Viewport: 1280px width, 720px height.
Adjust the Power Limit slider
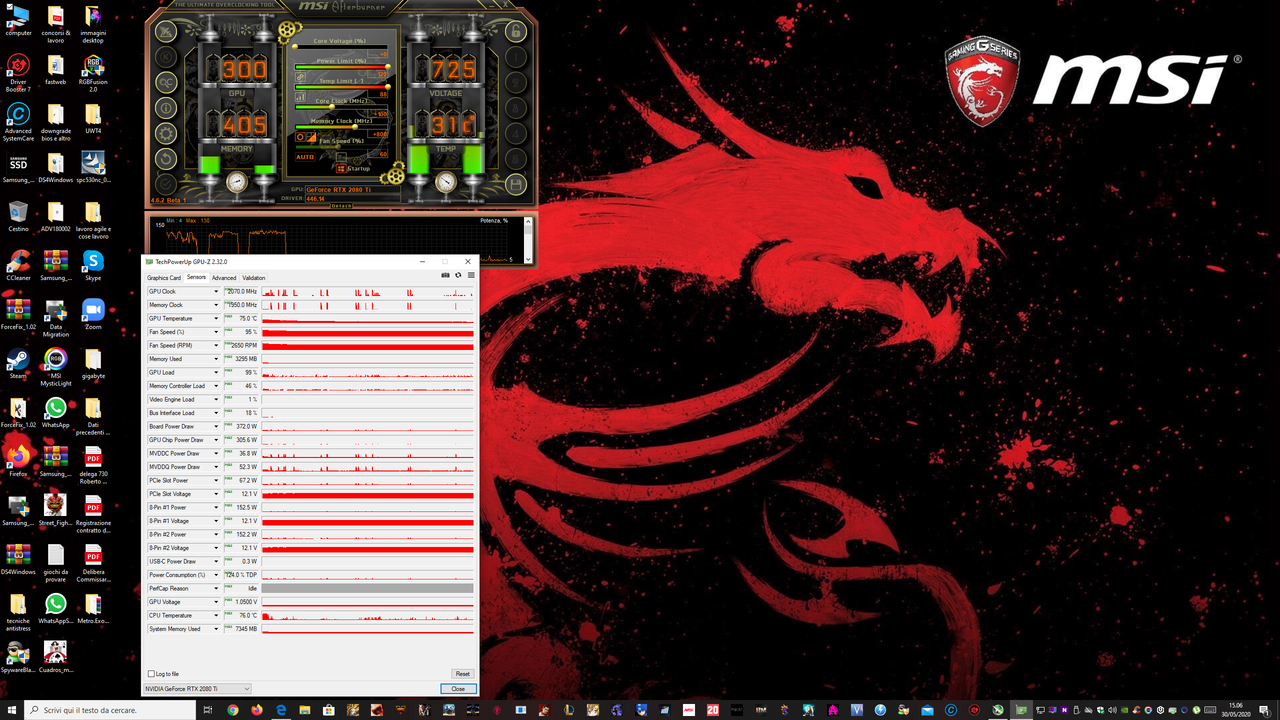click(x=342, y=67)
